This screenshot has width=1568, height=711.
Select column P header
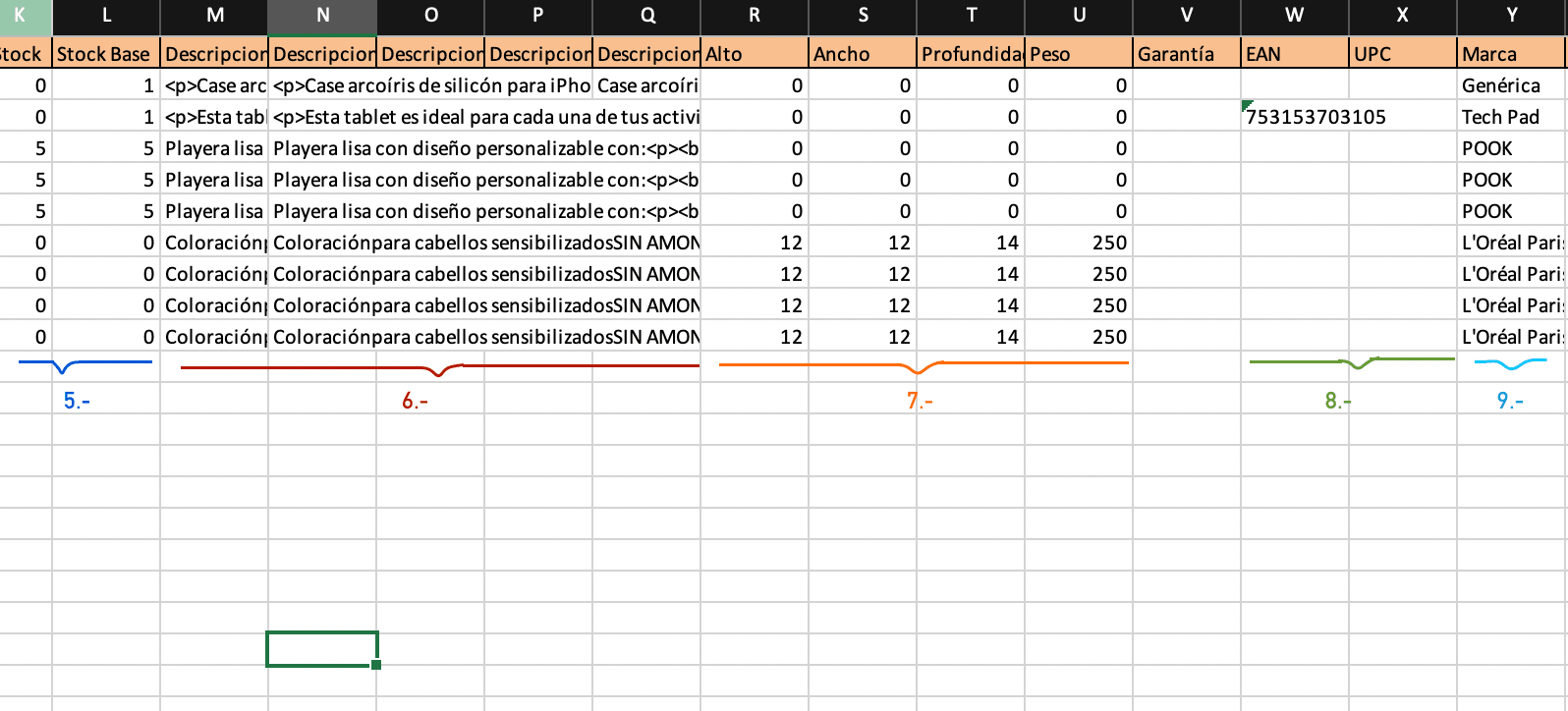[x=538, y=16]
